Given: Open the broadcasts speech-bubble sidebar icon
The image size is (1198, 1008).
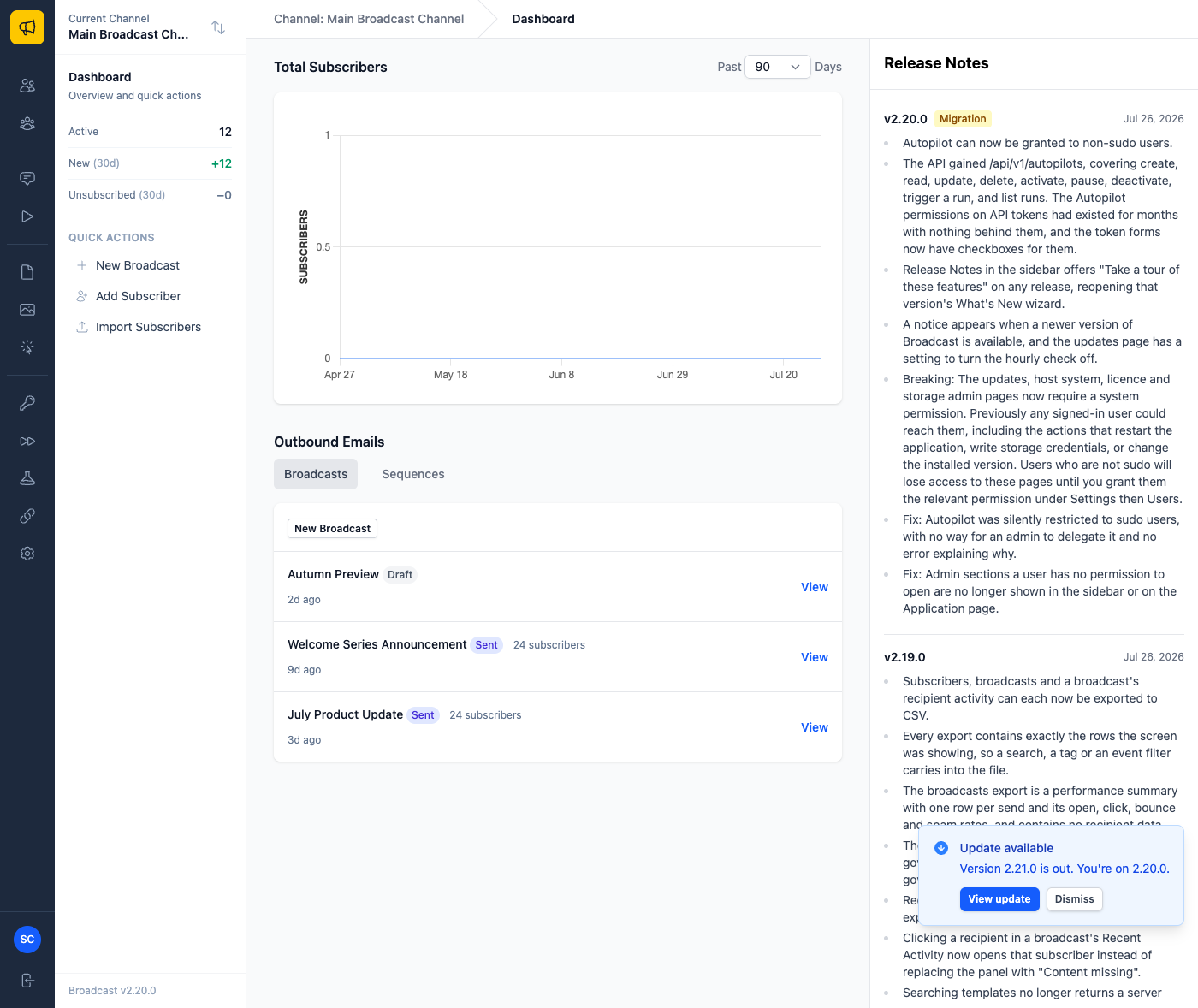Looking at the screenshot, I should (x=27, y=179).
